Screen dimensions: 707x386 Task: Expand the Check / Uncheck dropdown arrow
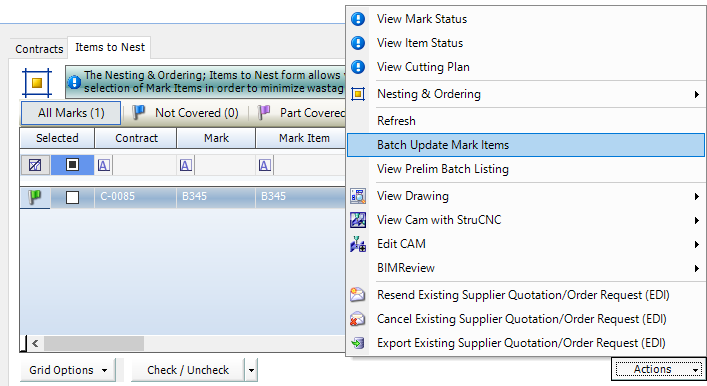(251, 370)
